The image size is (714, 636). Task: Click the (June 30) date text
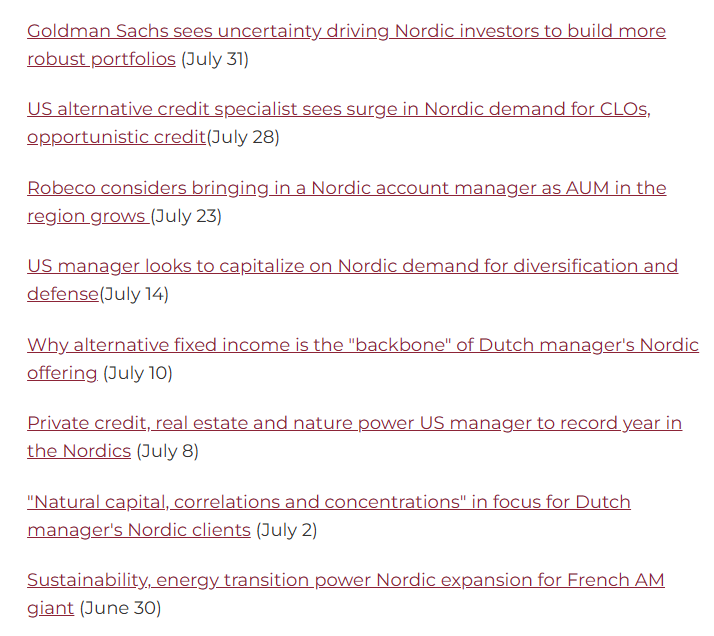point(120,608)
